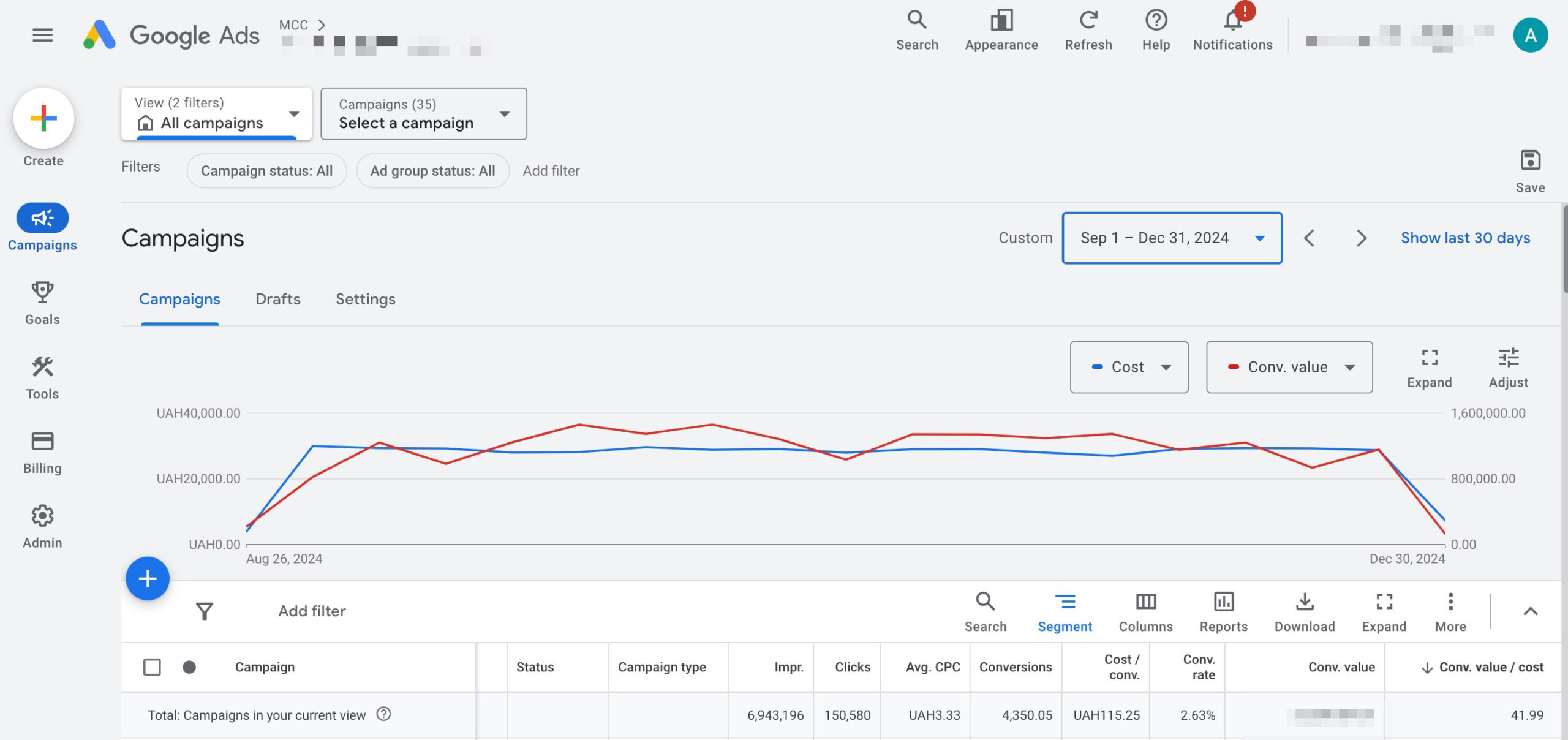
Task: Open the date range dropdown
Action: [x=1171, y=238]
